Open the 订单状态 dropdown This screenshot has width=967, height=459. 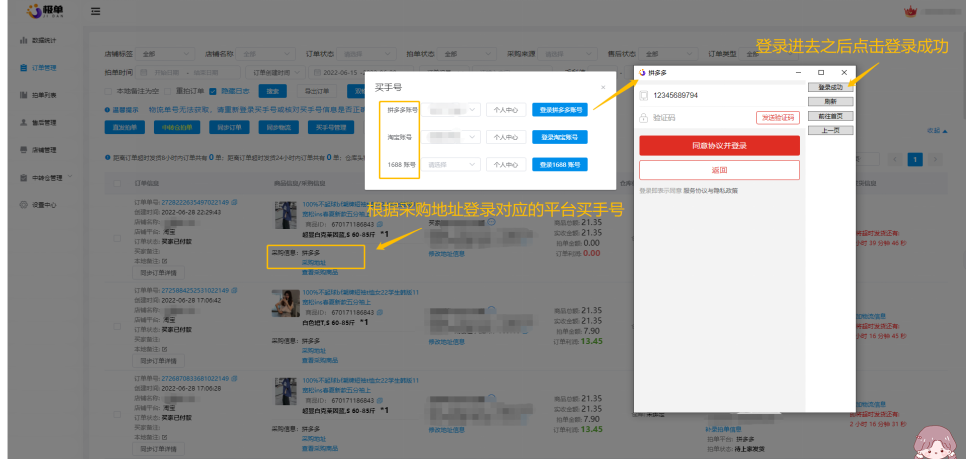(x=368, y=54)
